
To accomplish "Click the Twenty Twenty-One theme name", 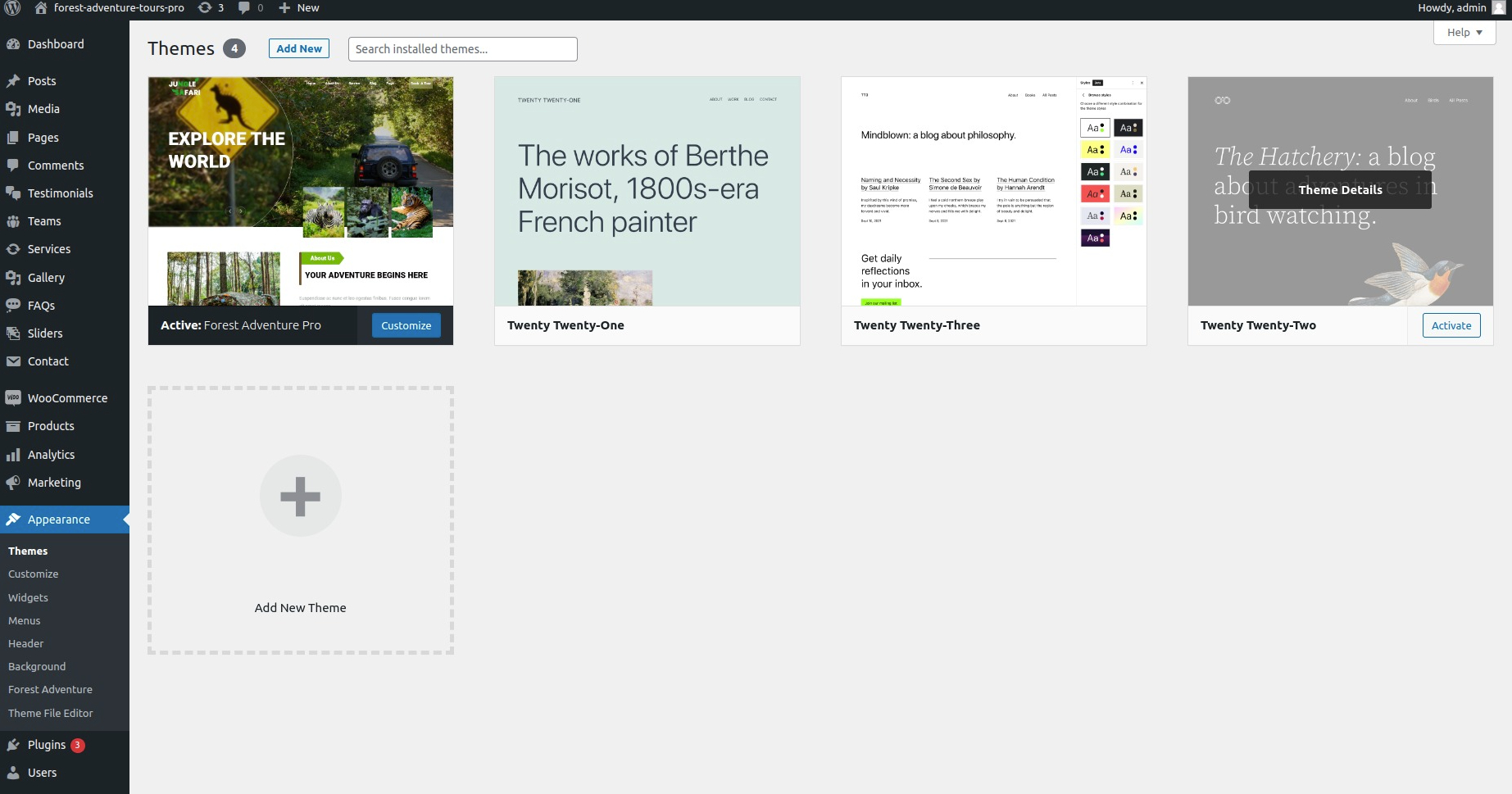I will coord(565,325).
